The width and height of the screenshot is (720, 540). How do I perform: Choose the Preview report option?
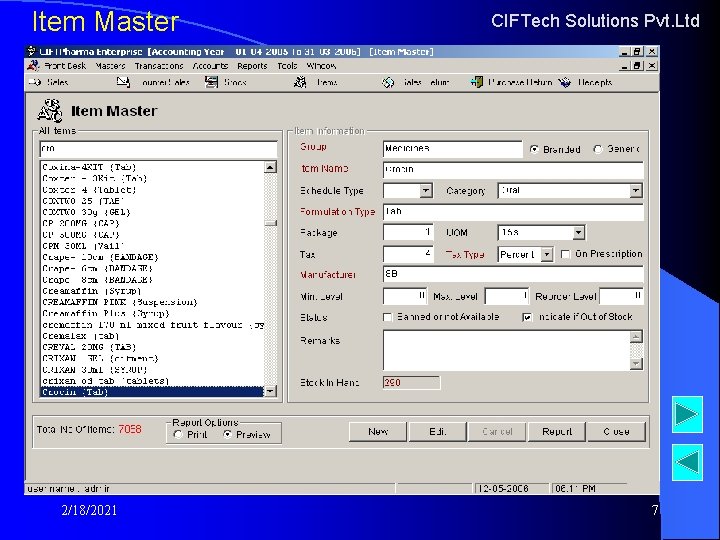coord(227,434)
